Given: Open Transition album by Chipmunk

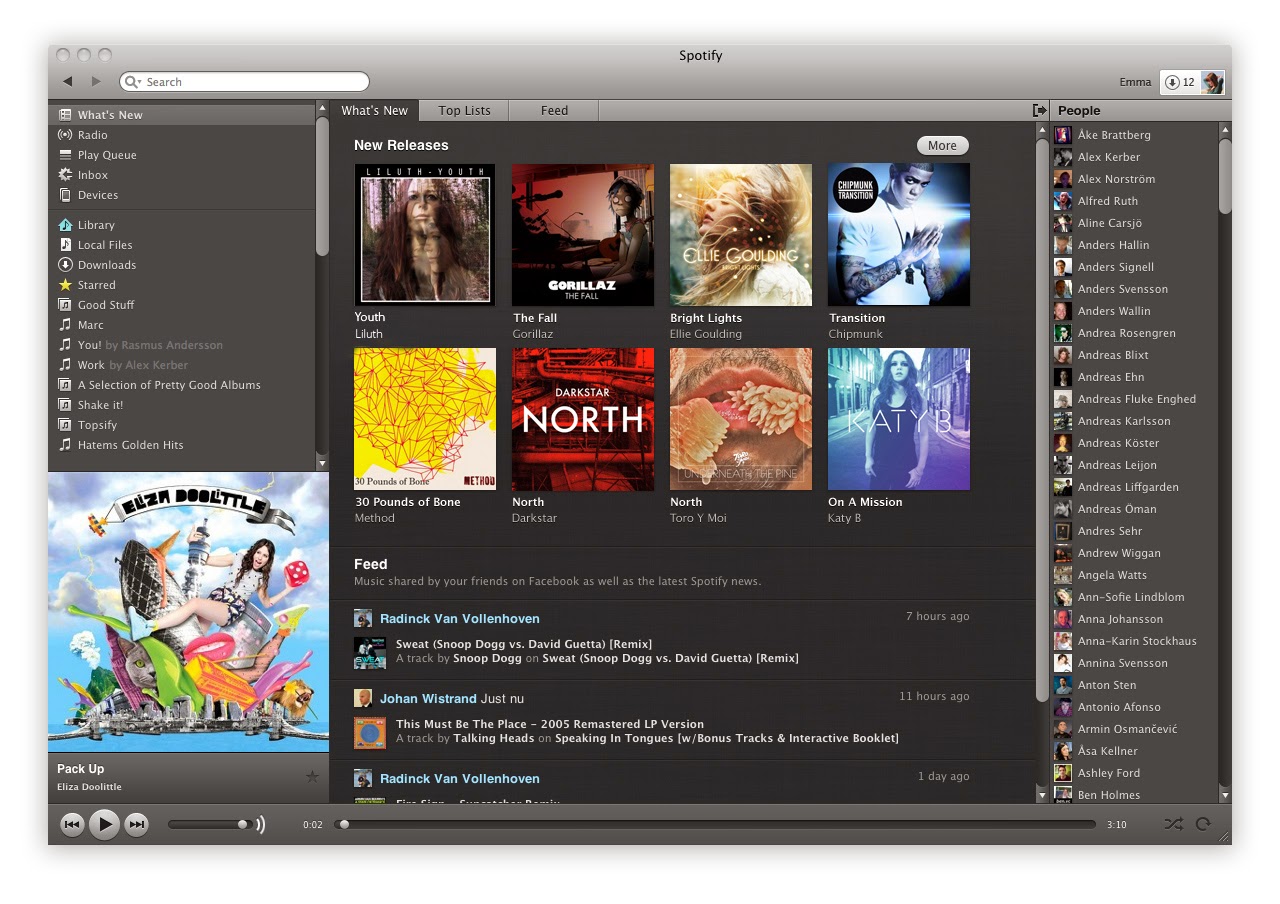Looking at the screenshot, I should click(x=899, y=235).
